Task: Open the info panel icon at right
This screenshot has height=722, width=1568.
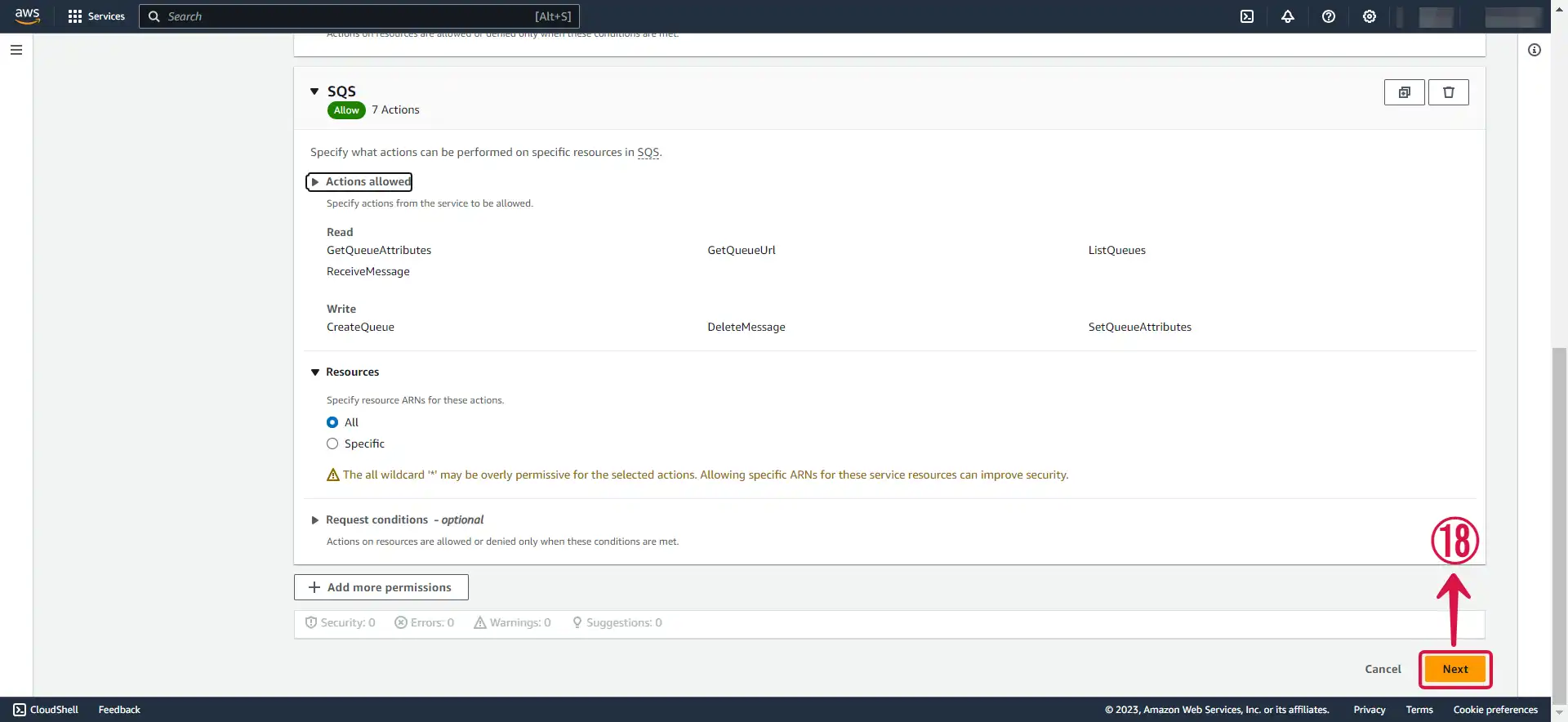Action: click(1535, 50)
